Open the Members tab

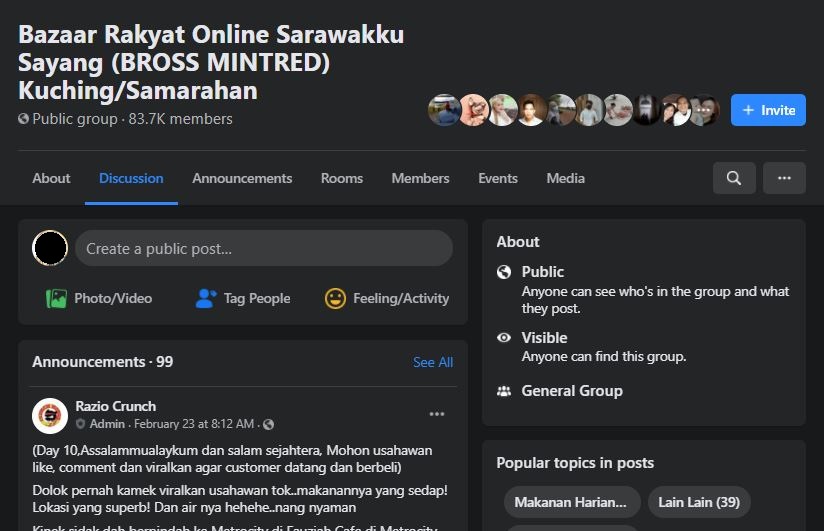point(420,178)
